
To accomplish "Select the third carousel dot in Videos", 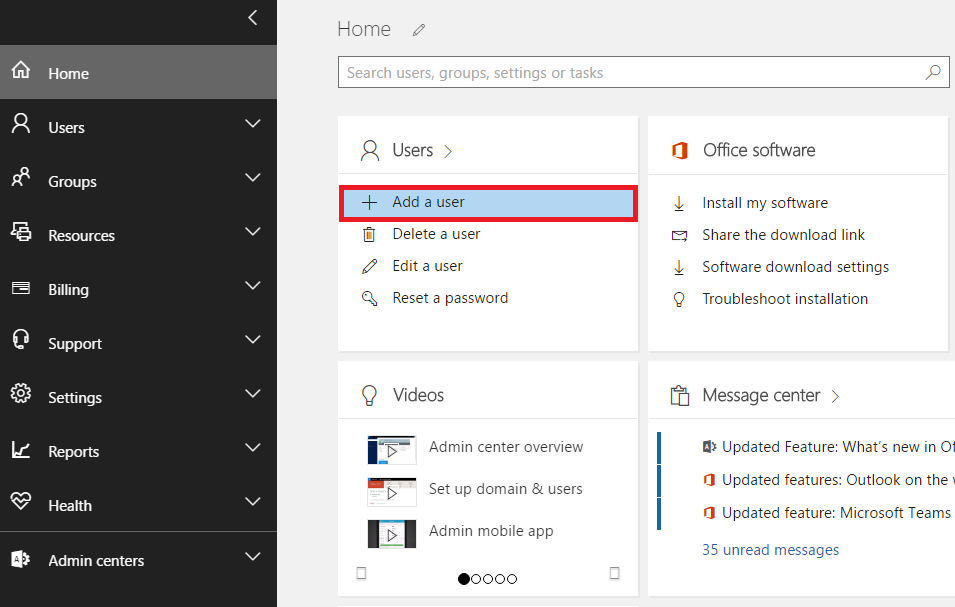I will (488, 579).
